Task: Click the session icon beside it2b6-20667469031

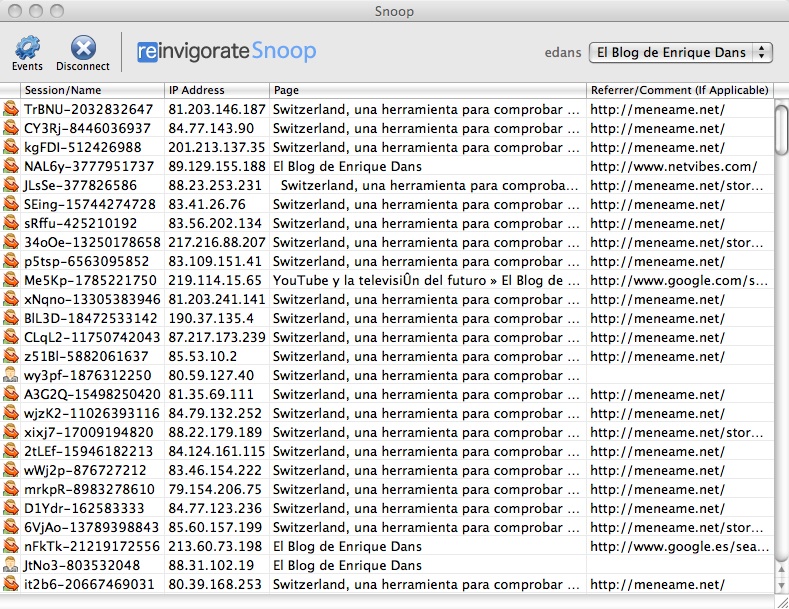Action: pyautogui.click(x=11, y=584)
